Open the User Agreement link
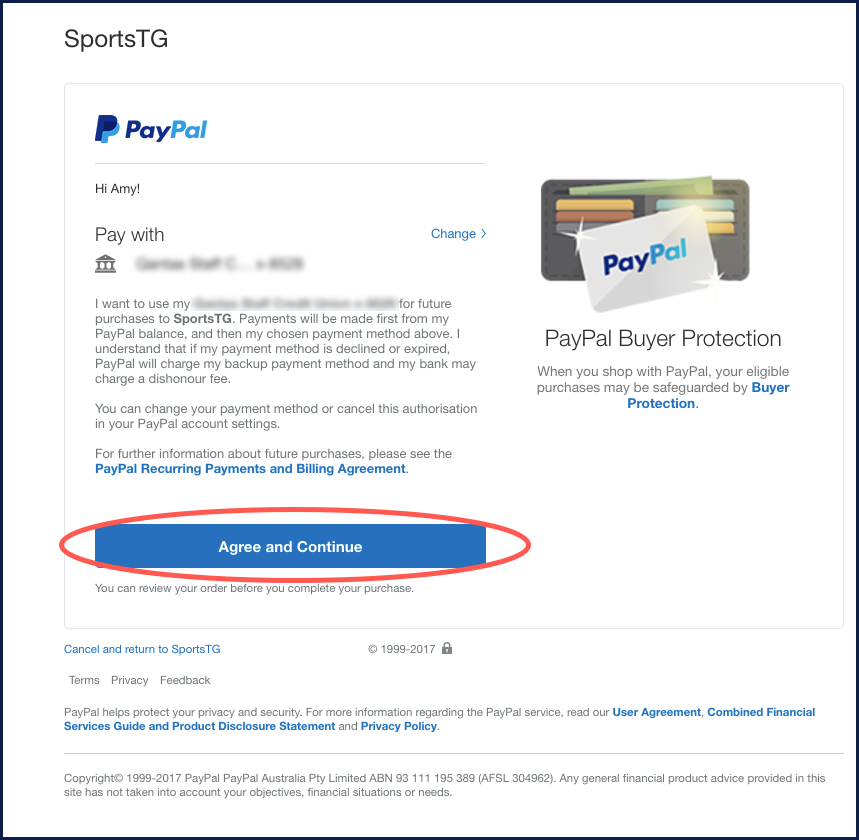Viewport: 859px width, 840px height. point(656,712)
